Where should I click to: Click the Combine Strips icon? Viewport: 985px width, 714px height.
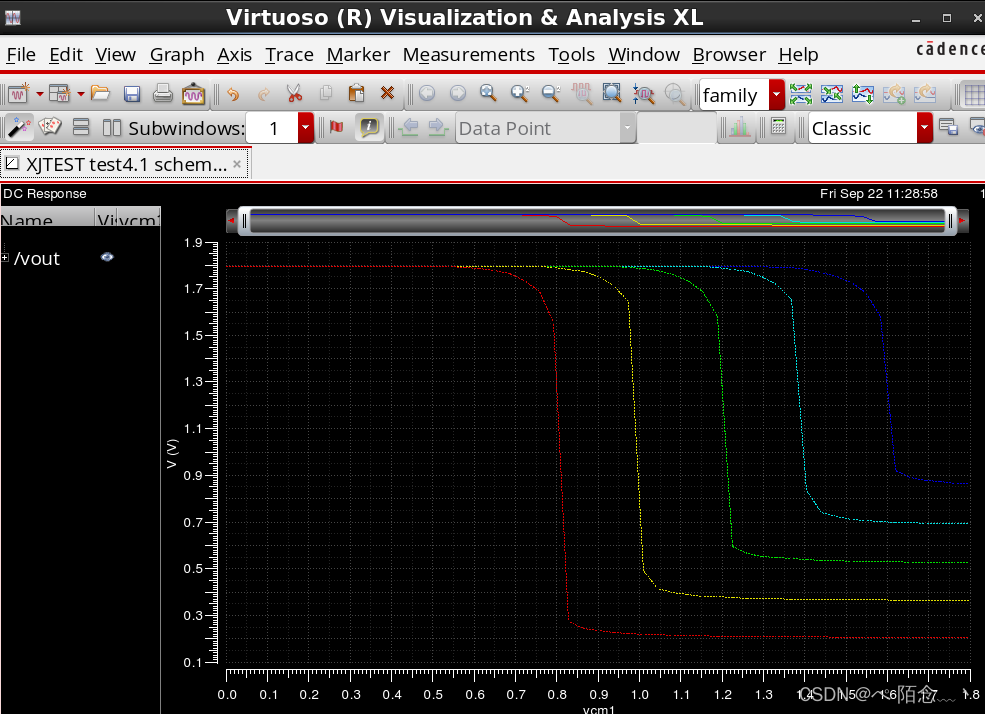pos(832,94)
